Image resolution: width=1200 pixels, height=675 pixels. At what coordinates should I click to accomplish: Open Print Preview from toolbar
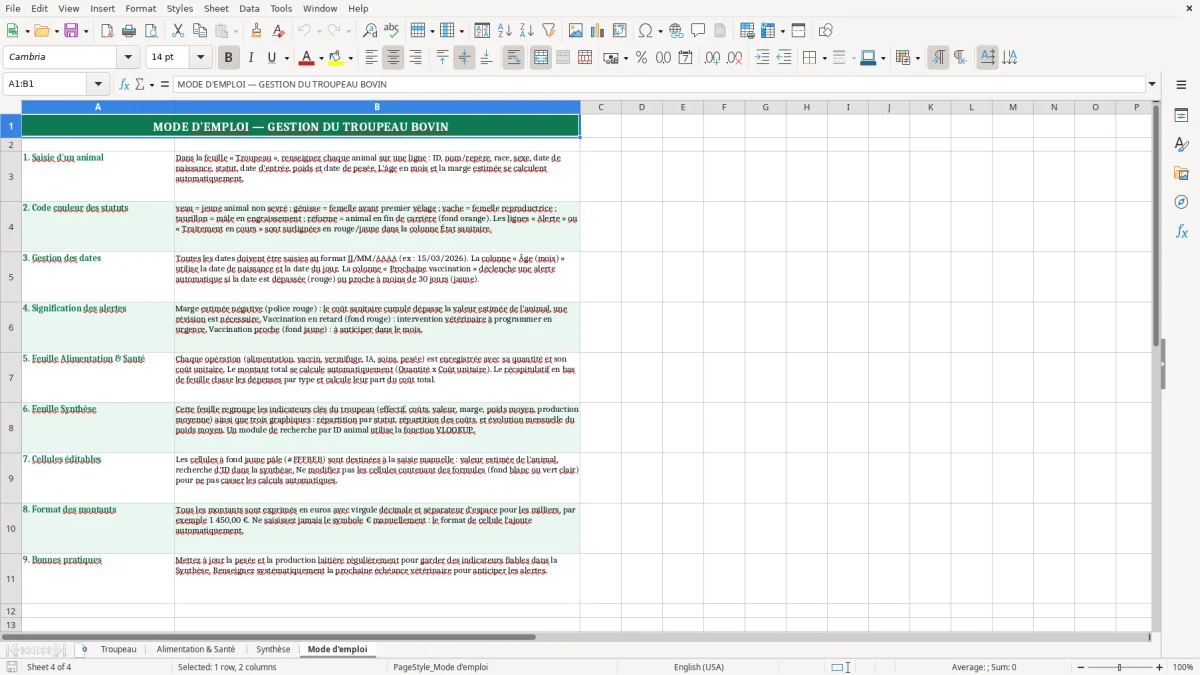[151, 31]
